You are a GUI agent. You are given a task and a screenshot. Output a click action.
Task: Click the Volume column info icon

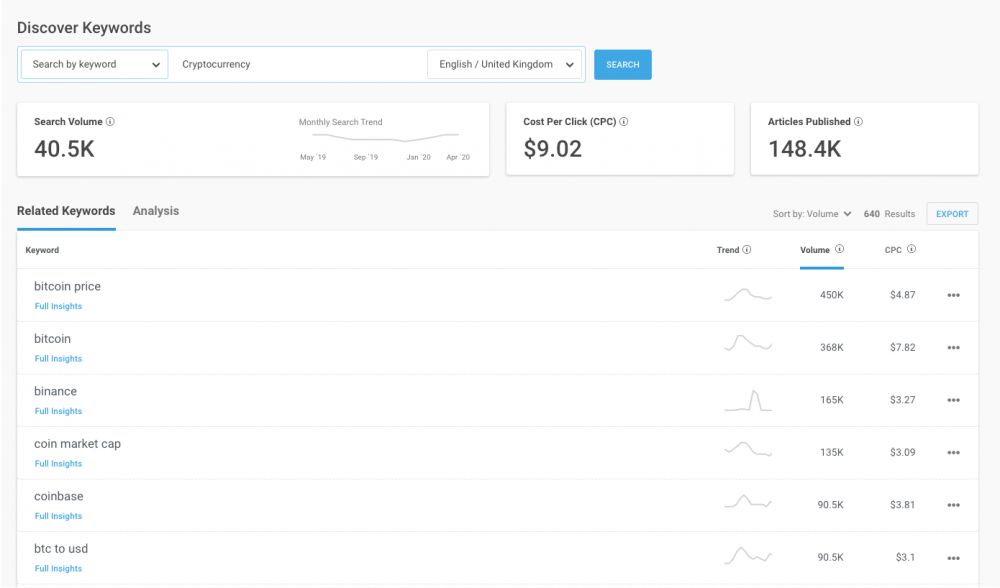[839, 250]
